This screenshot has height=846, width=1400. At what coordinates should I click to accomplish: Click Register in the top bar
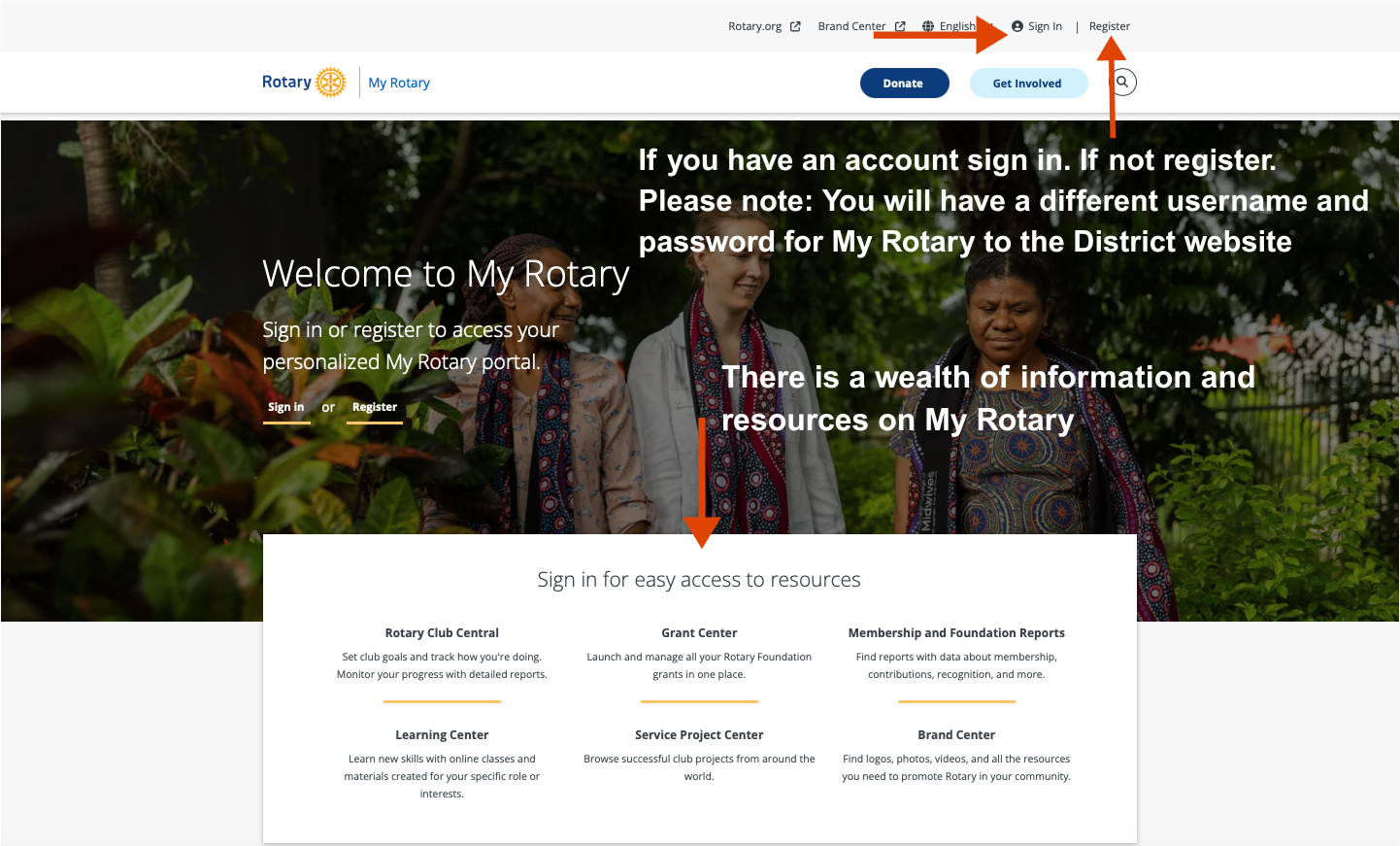click(x=1109, y=26)
